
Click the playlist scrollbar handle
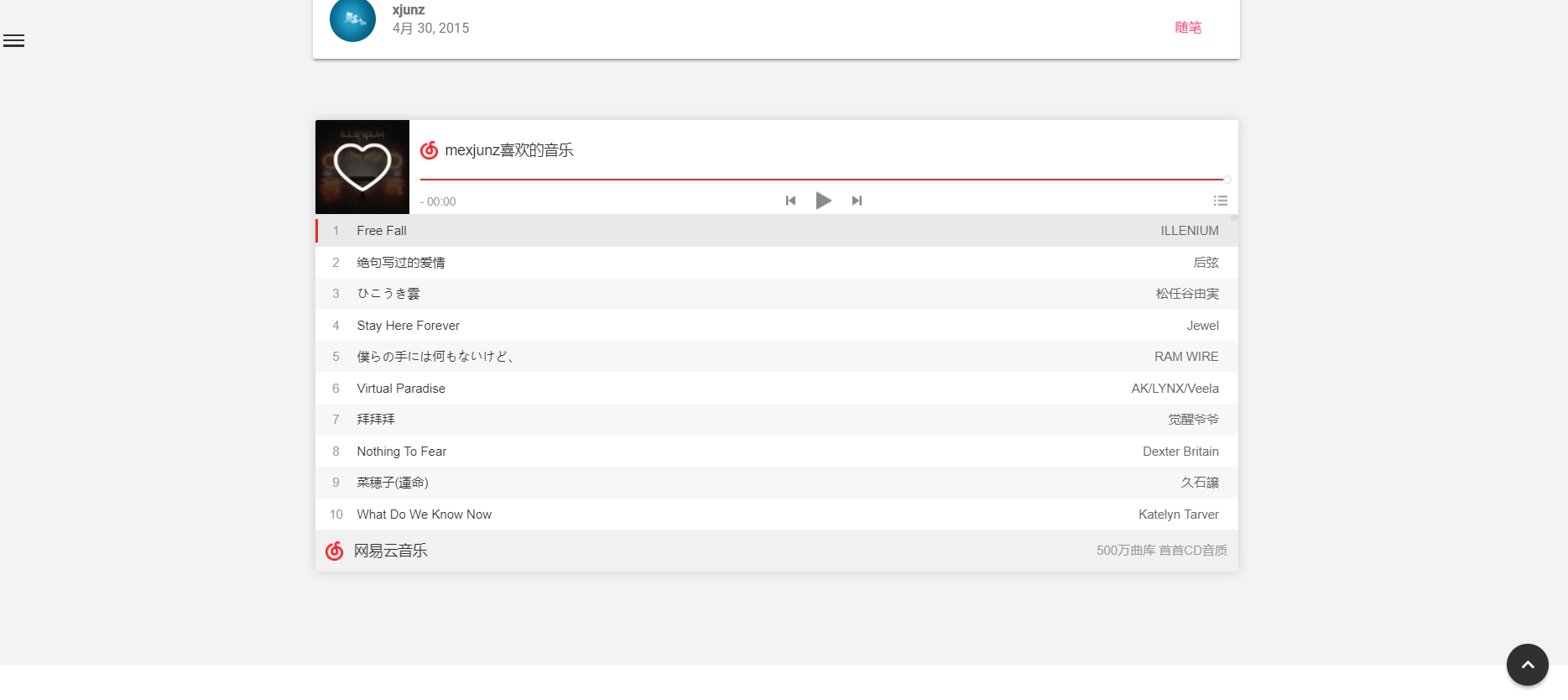[x=1234, y=218]
